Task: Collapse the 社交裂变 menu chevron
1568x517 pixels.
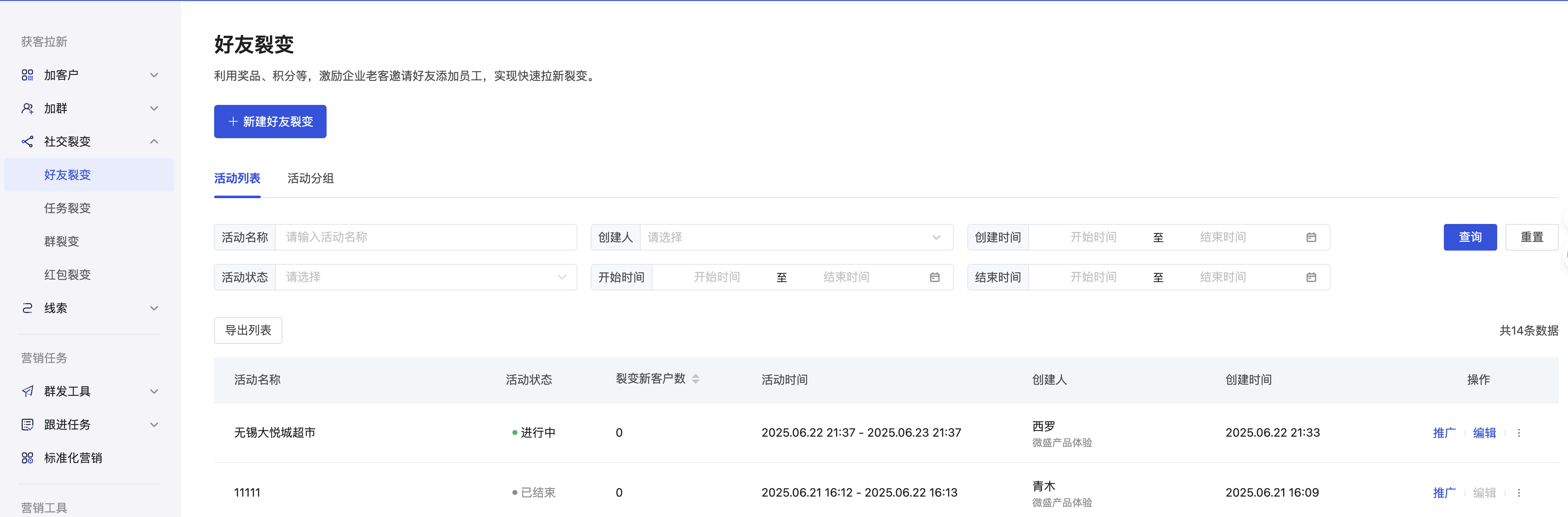Action: [154, 142]
